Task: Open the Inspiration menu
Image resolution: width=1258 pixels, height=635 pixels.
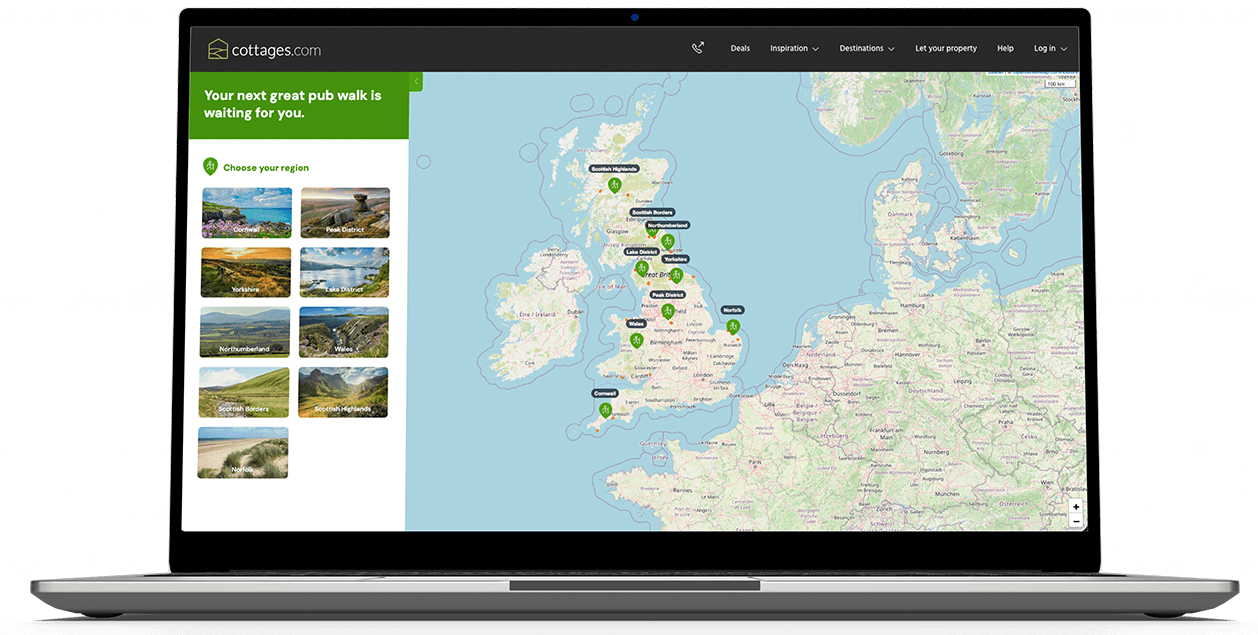Action: [794, 48]
